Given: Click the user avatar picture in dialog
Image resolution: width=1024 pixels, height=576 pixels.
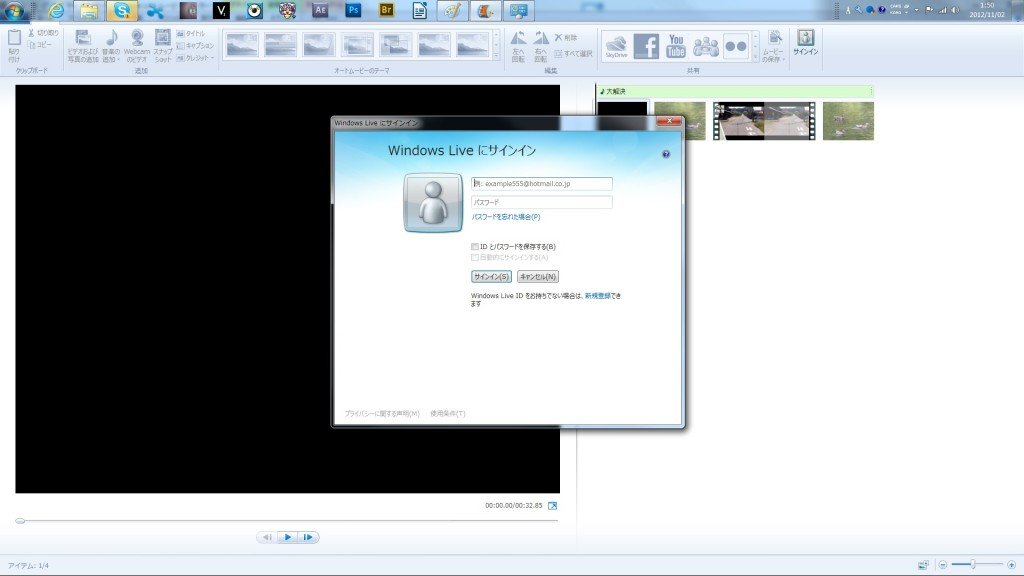Looking at the screenshot, I should click(433, 202).
